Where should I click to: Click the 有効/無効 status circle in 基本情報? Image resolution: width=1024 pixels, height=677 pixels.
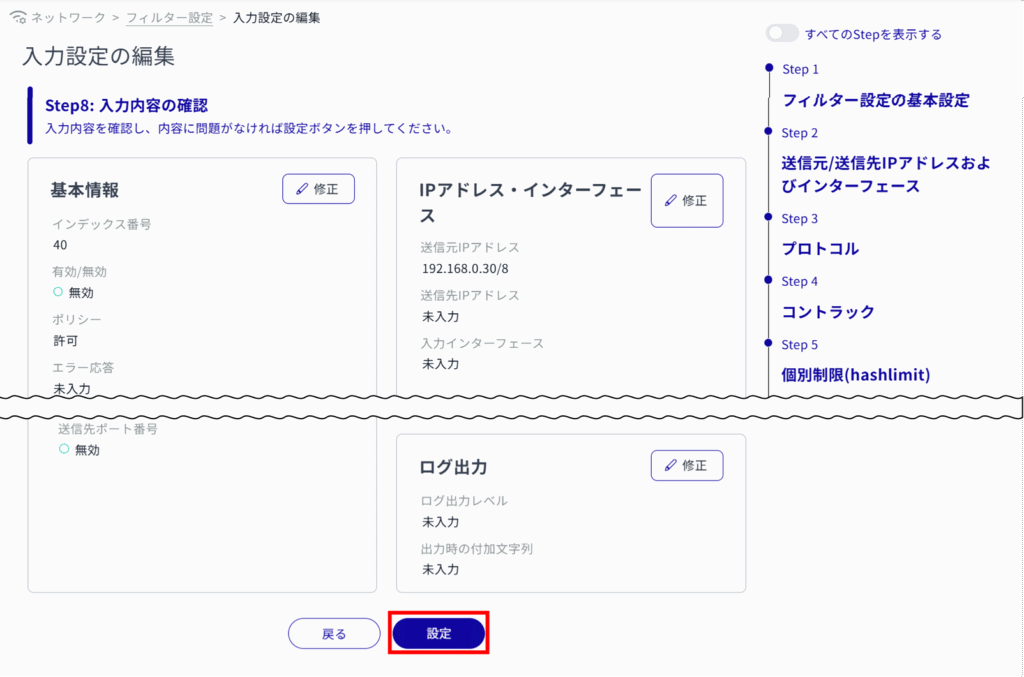point(58,292)
